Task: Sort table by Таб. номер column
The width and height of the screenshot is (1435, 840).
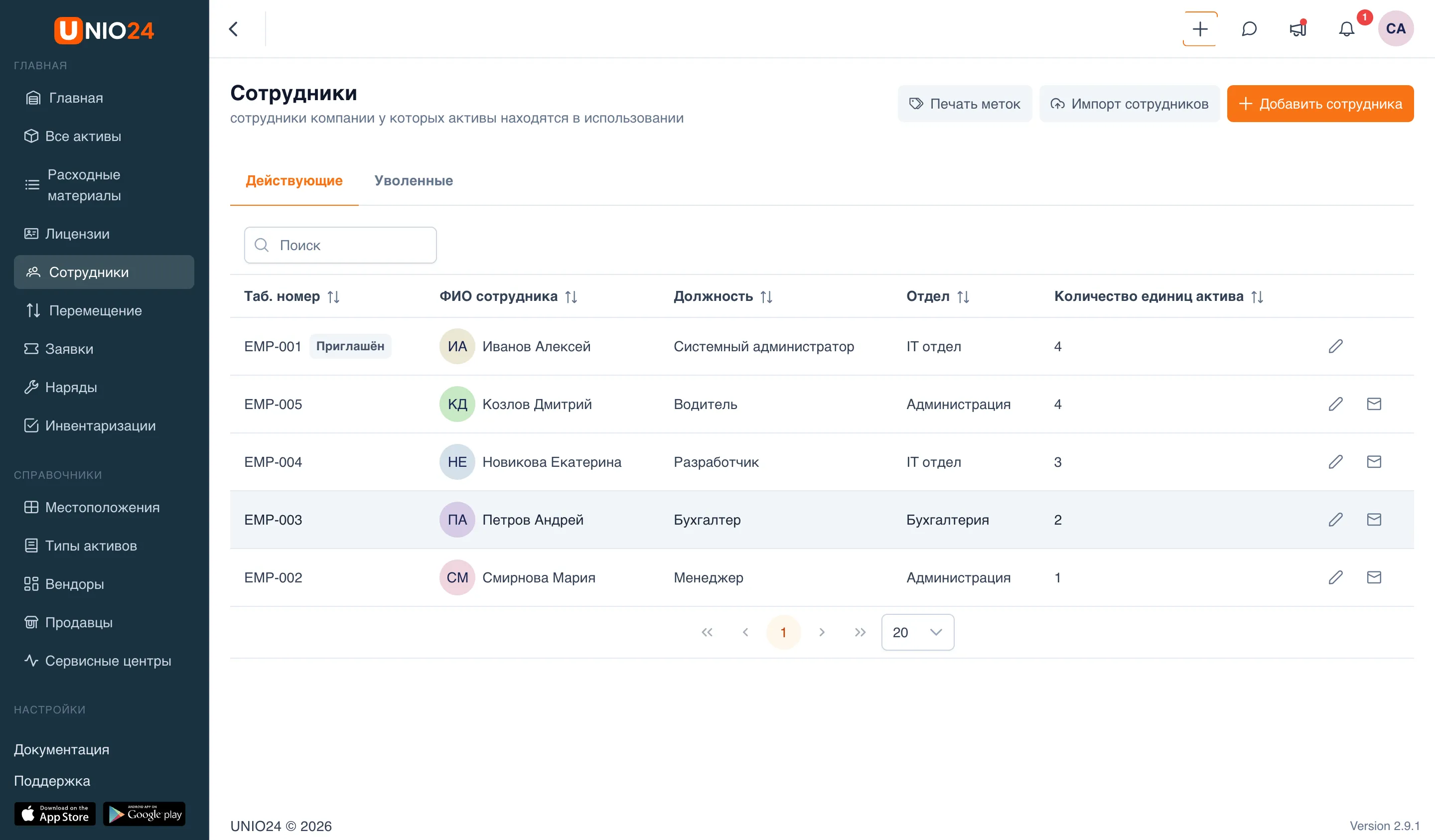Action: pyautogui.click(x=334, y=297)
